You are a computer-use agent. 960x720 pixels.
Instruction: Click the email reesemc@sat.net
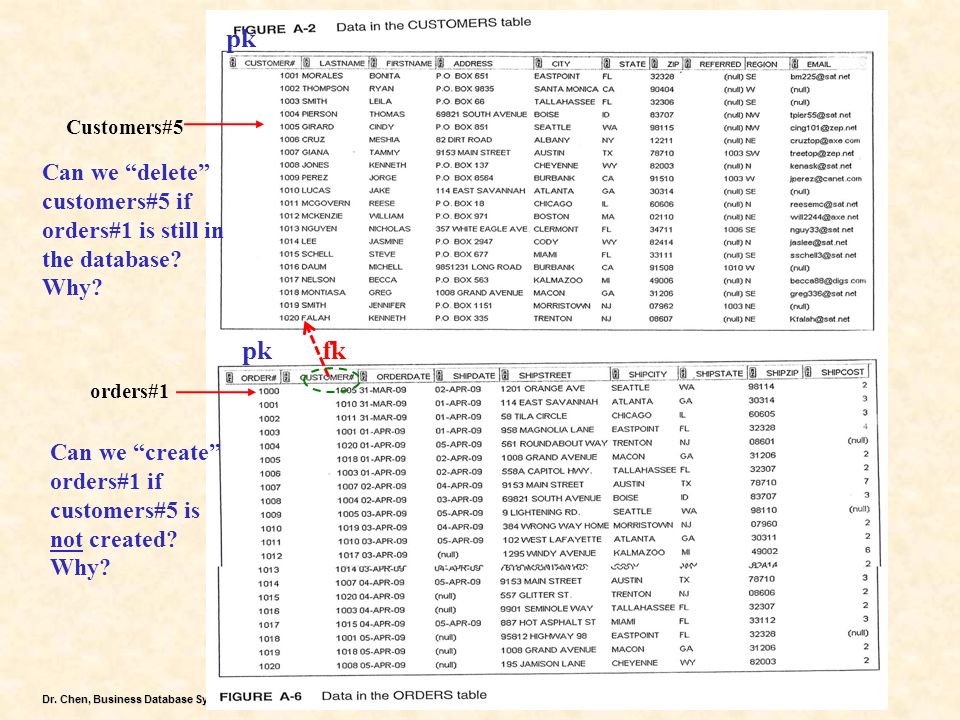(x=824, y=204)
